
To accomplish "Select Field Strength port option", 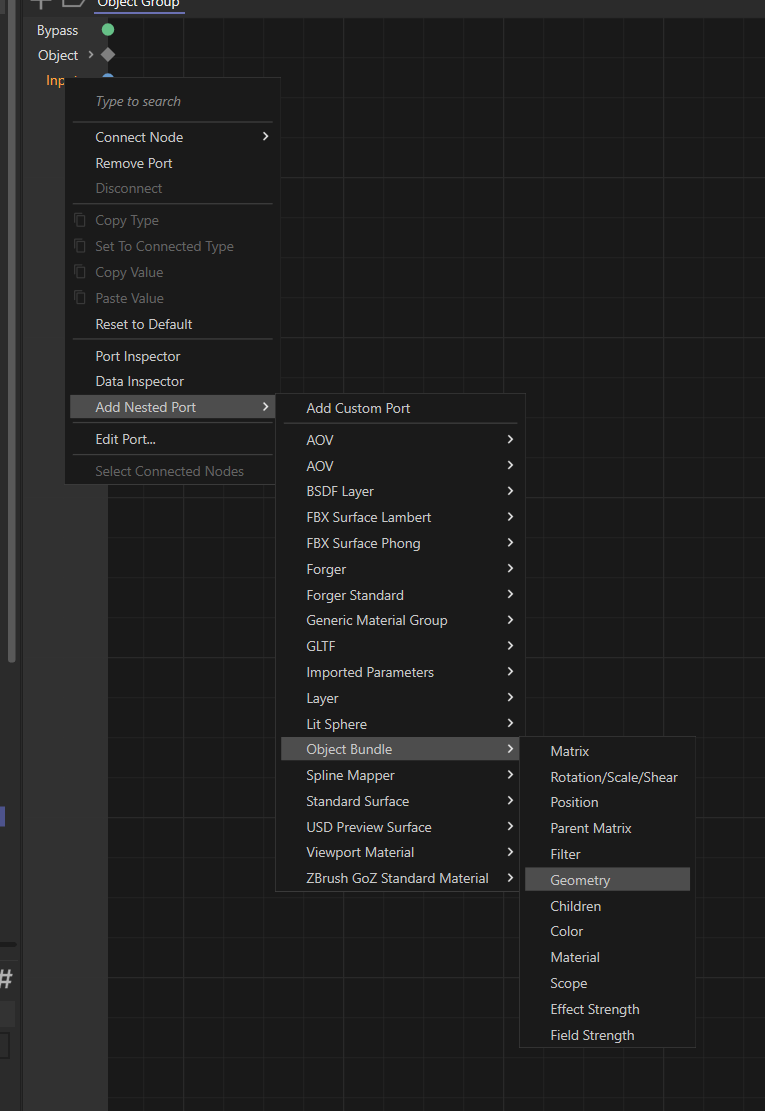I will point(592,1035).
